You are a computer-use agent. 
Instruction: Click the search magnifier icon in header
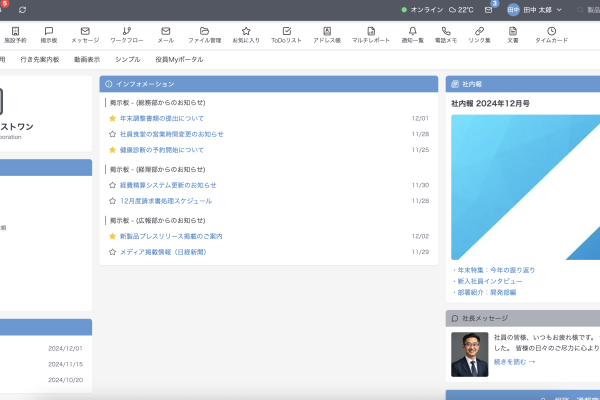tap(580, 10)
